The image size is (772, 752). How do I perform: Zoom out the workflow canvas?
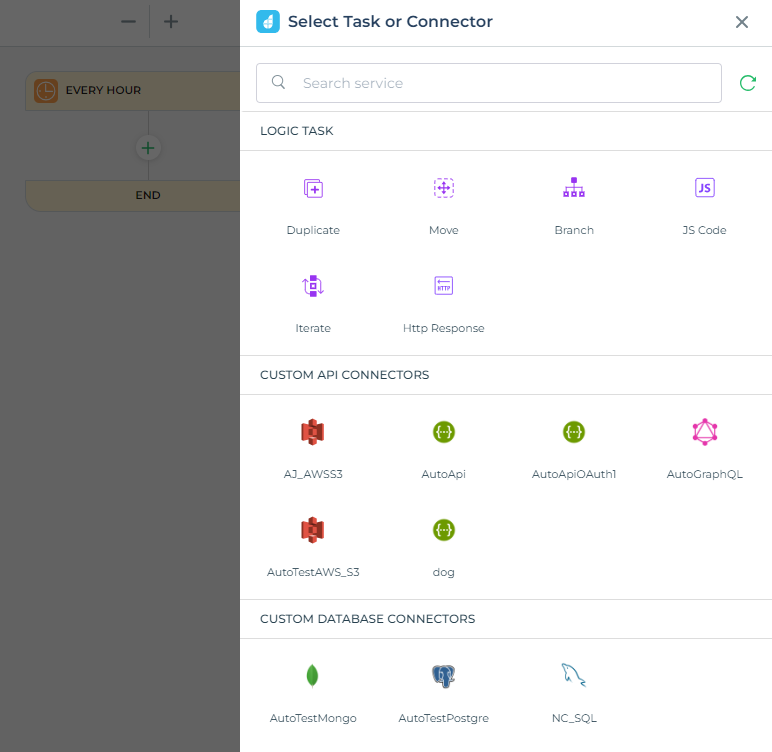pyautogui.click(x=129, y=21)
